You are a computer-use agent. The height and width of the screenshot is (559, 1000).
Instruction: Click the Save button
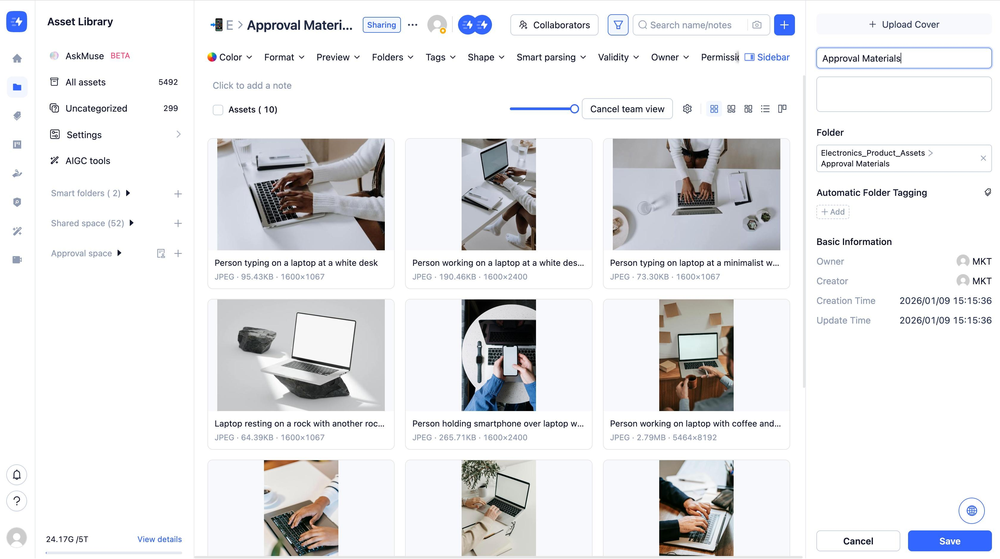pos(949,541)
